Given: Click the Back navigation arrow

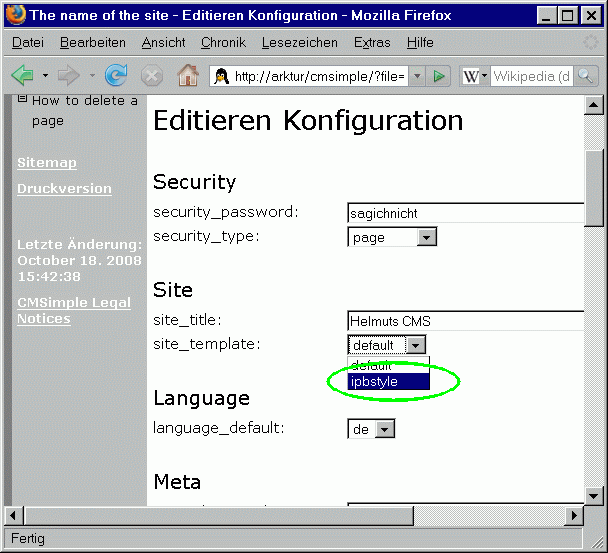Looking at the screenshot, I should click(x=22, y=76).
